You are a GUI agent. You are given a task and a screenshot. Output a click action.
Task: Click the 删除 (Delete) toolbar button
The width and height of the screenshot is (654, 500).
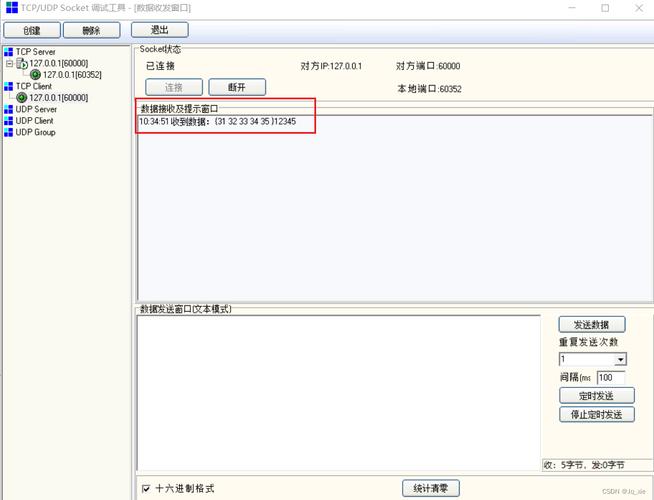[x=91, y=30]
